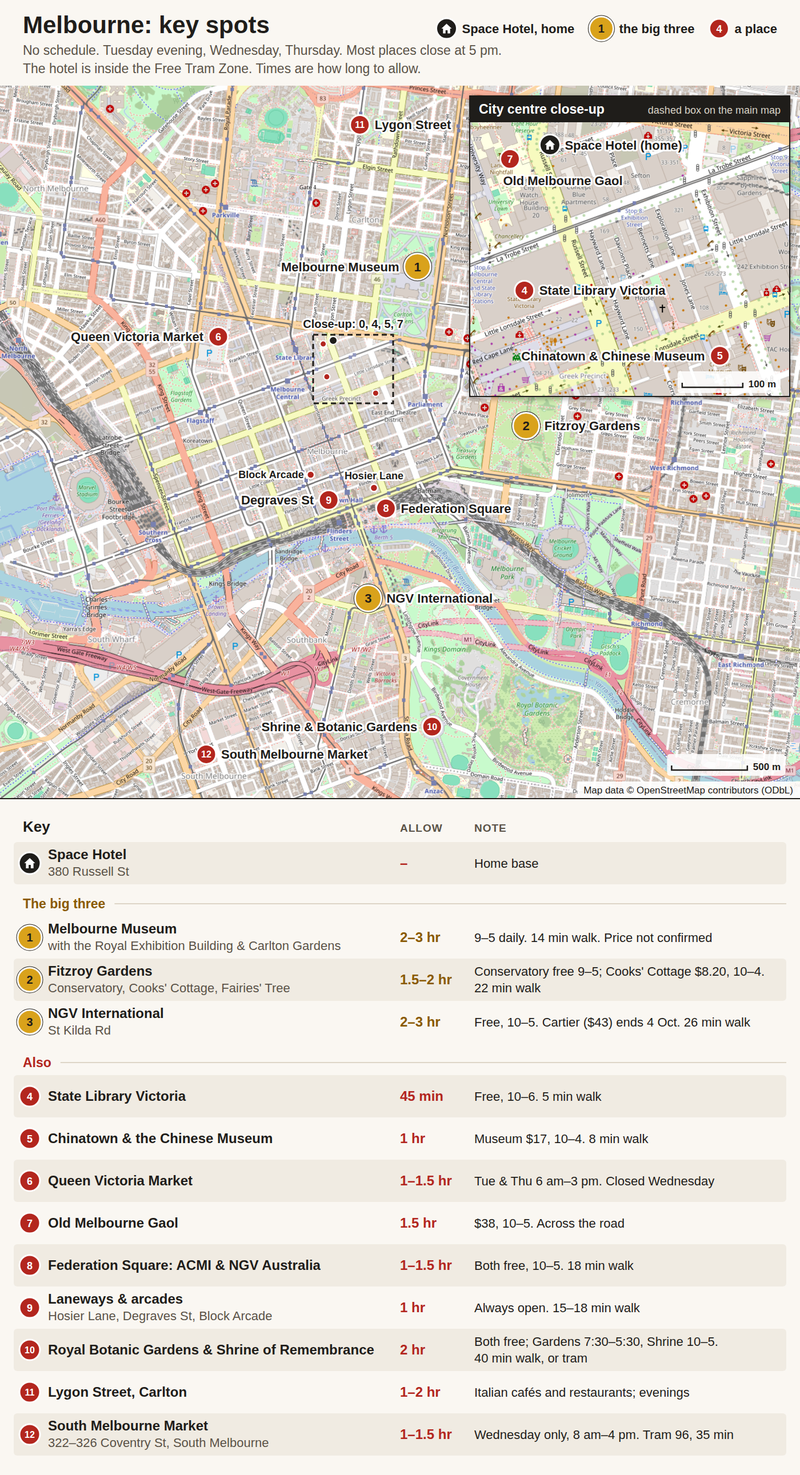Click 'The big three' section heading in the key

(x=64, y=903)
